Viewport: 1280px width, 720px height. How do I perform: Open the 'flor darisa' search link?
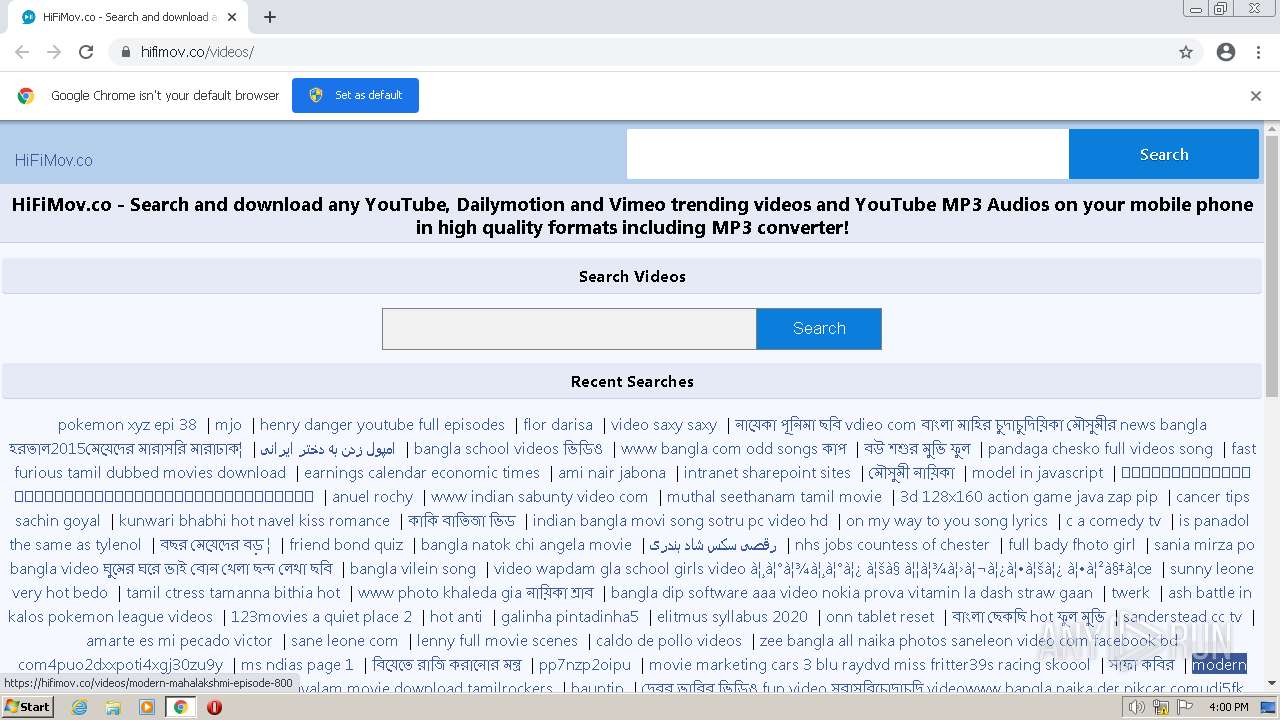[558, 425]
